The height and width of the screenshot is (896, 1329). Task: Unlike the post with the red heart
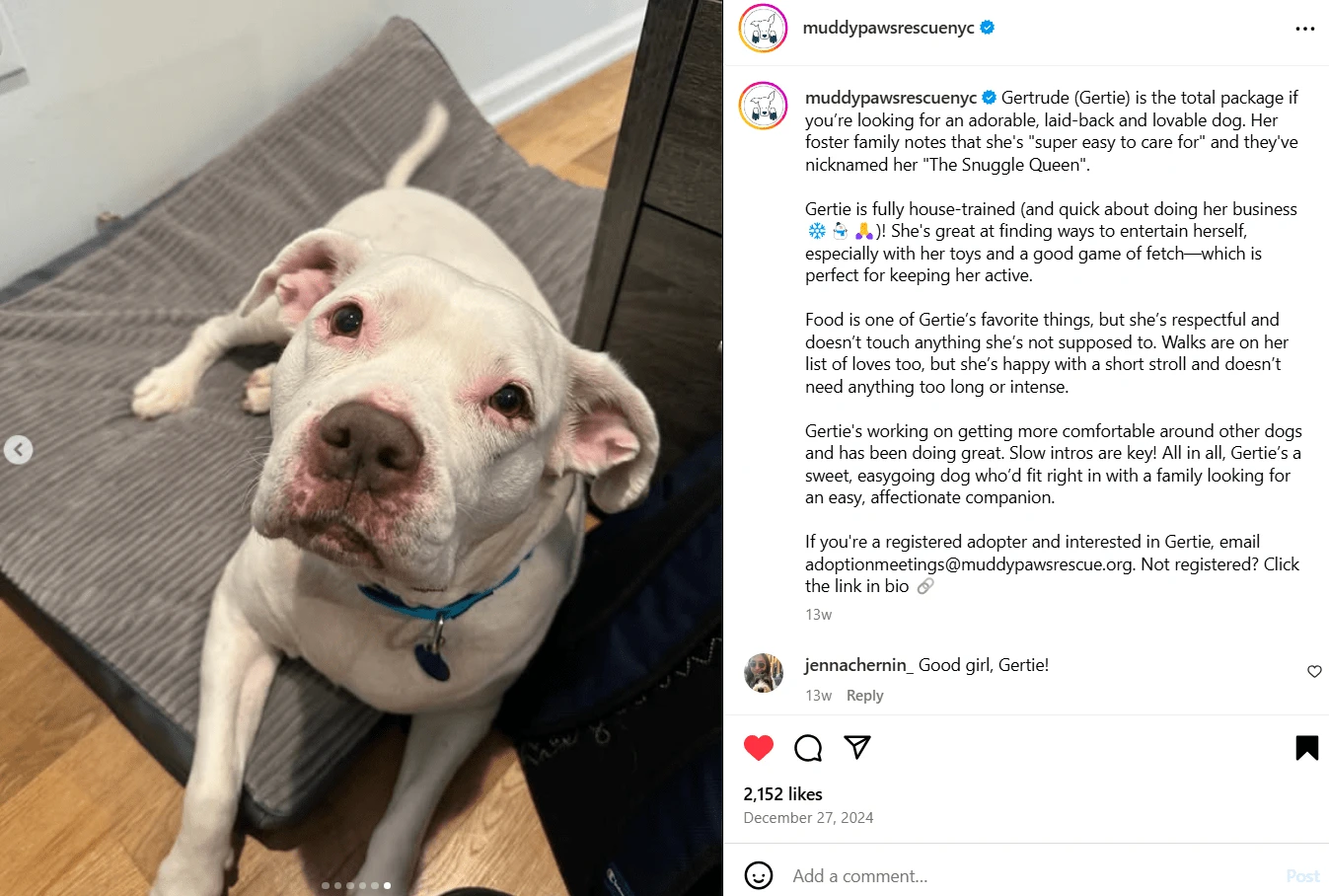(758, 748)
